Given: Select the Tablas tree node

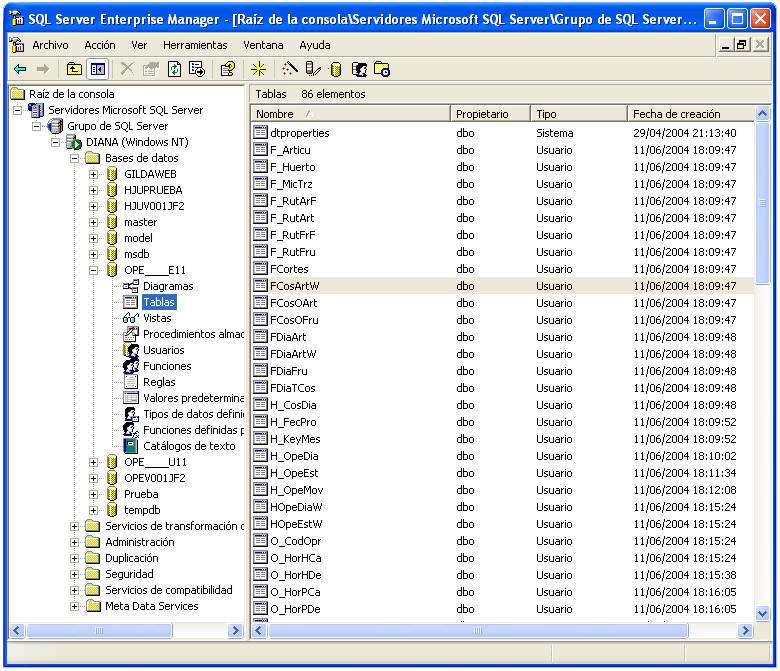Looking at the screenshot, I should point(159,302).
